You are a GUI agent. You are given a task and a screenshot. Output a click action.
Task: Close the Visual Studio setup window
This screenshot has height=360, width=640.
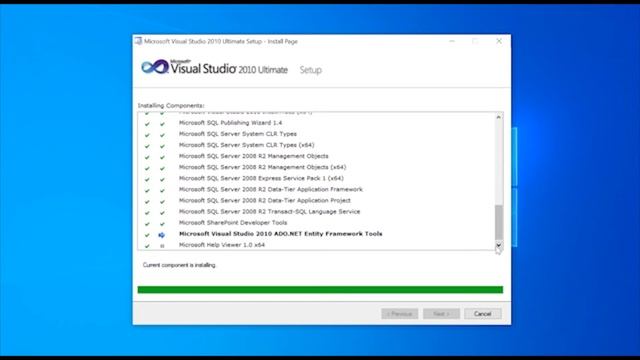(x=499, y=41)
